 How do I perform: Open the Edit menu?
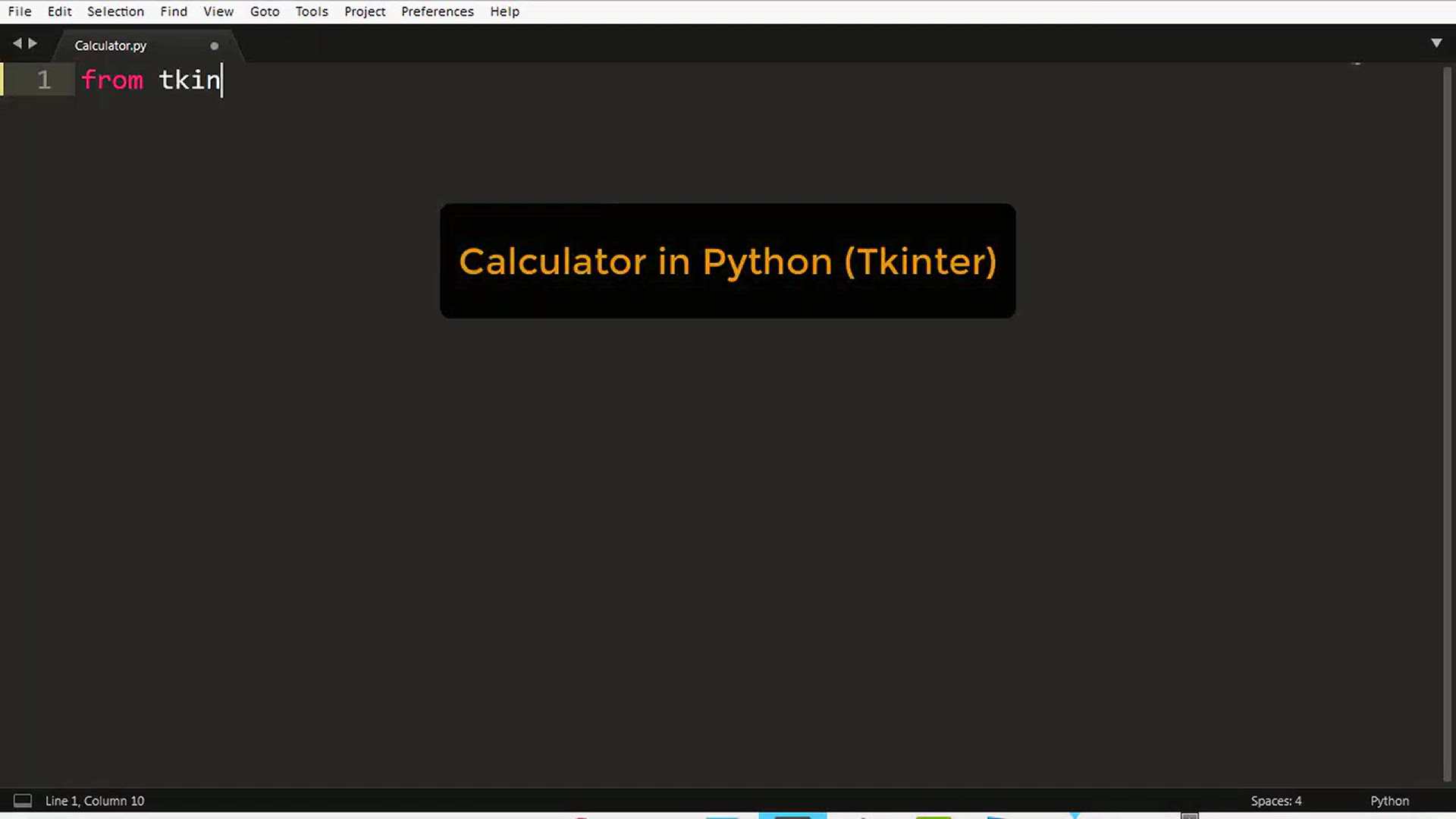[x=59, y=11]
